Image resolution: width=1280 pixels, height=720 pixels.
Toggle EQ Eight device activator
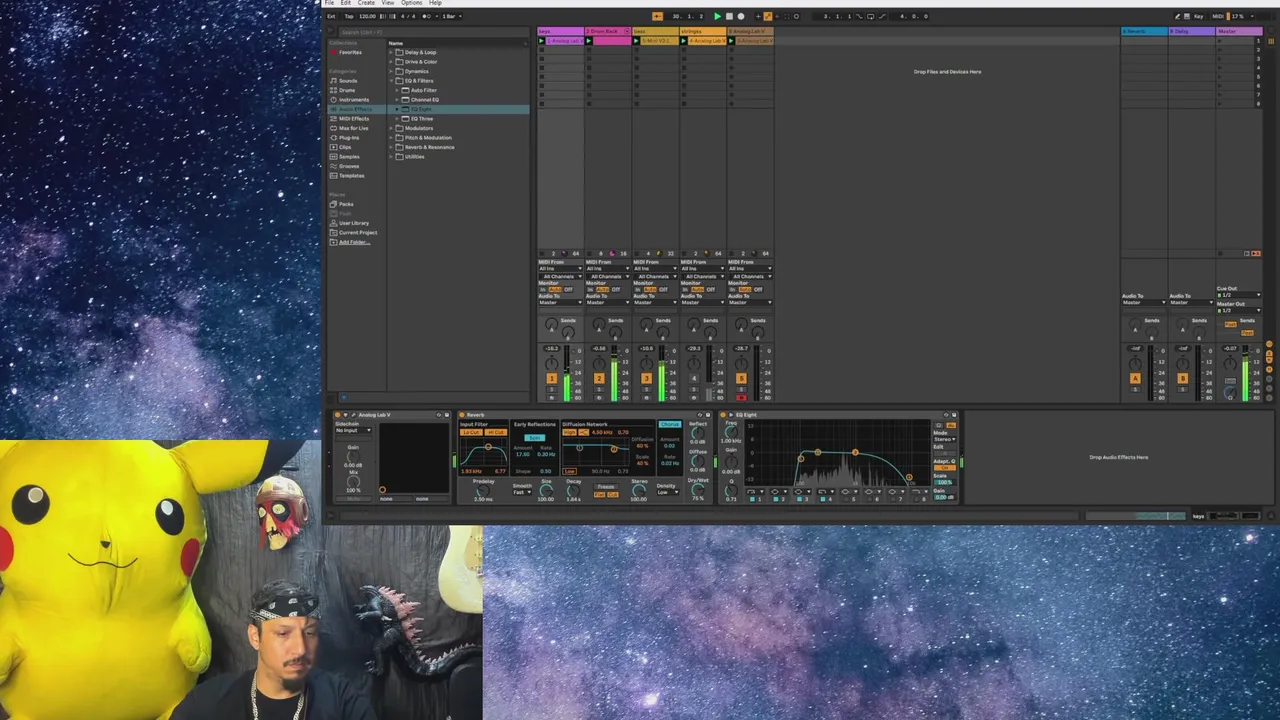723,415
